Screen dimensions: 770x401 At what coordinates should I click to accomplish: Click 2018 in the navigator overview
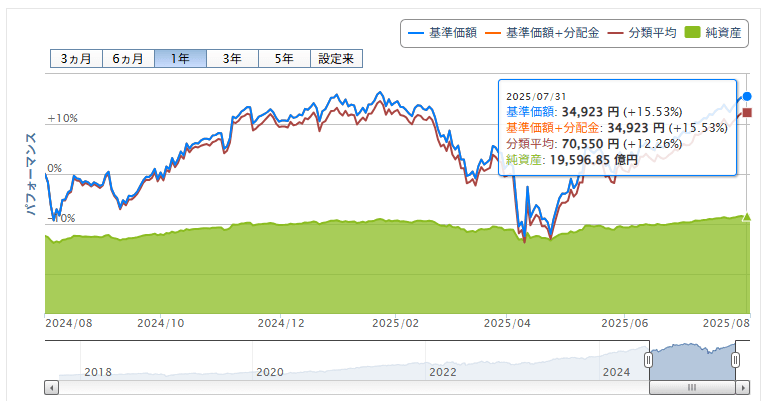[98, 372]
